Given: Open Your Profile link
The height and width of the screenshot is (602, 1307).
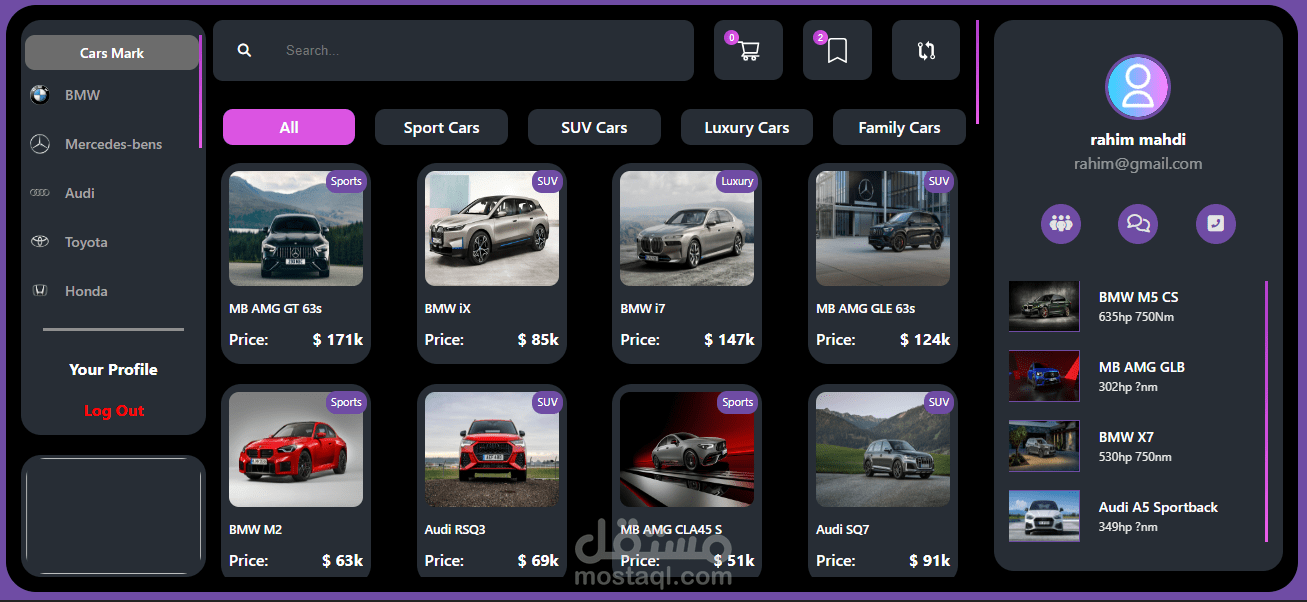Looking at the screenshot, I should [x=113, y=369].
